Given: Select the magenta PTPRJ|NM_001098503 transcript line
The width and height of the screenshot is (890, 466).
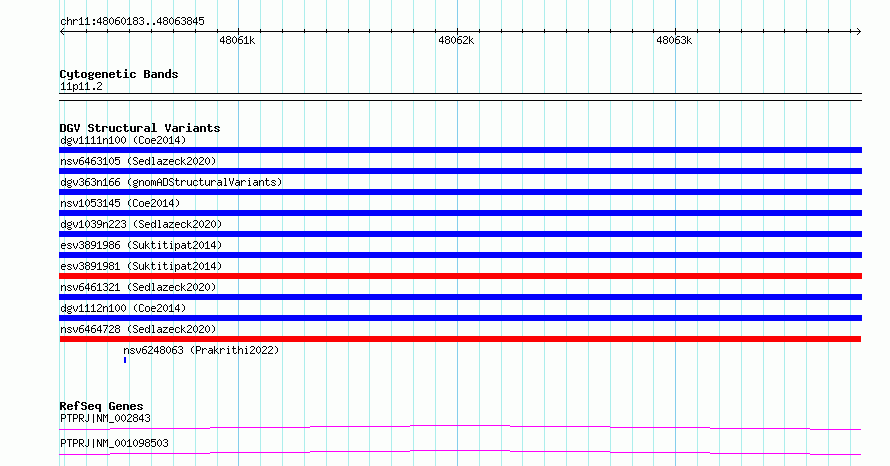Looking at the screenshot, I should 460,452.
